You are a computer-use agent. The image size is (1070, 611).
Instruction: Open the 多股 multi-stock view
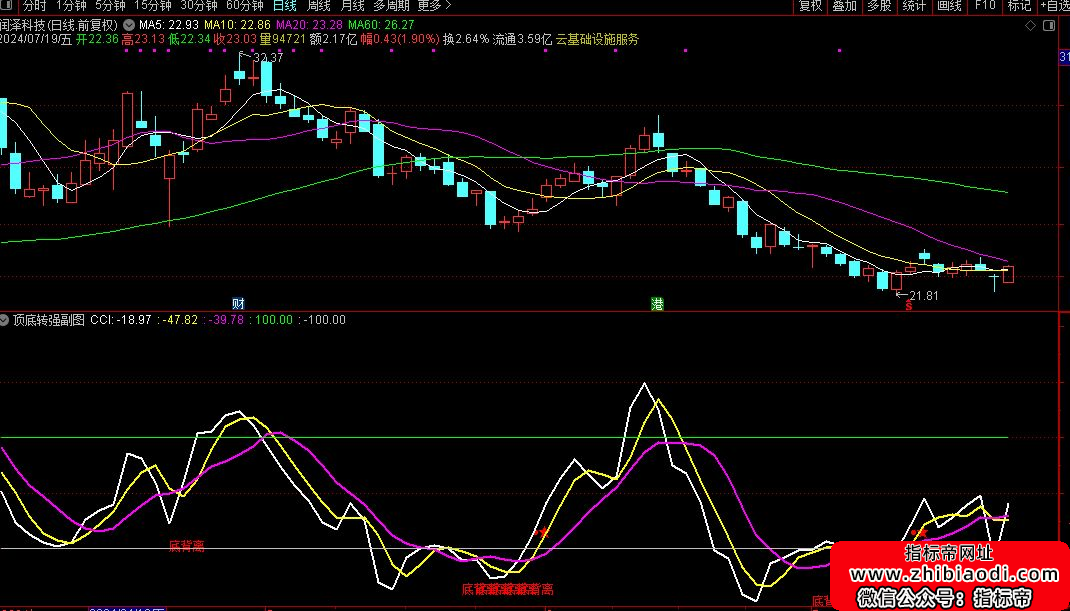pos(880,6)
